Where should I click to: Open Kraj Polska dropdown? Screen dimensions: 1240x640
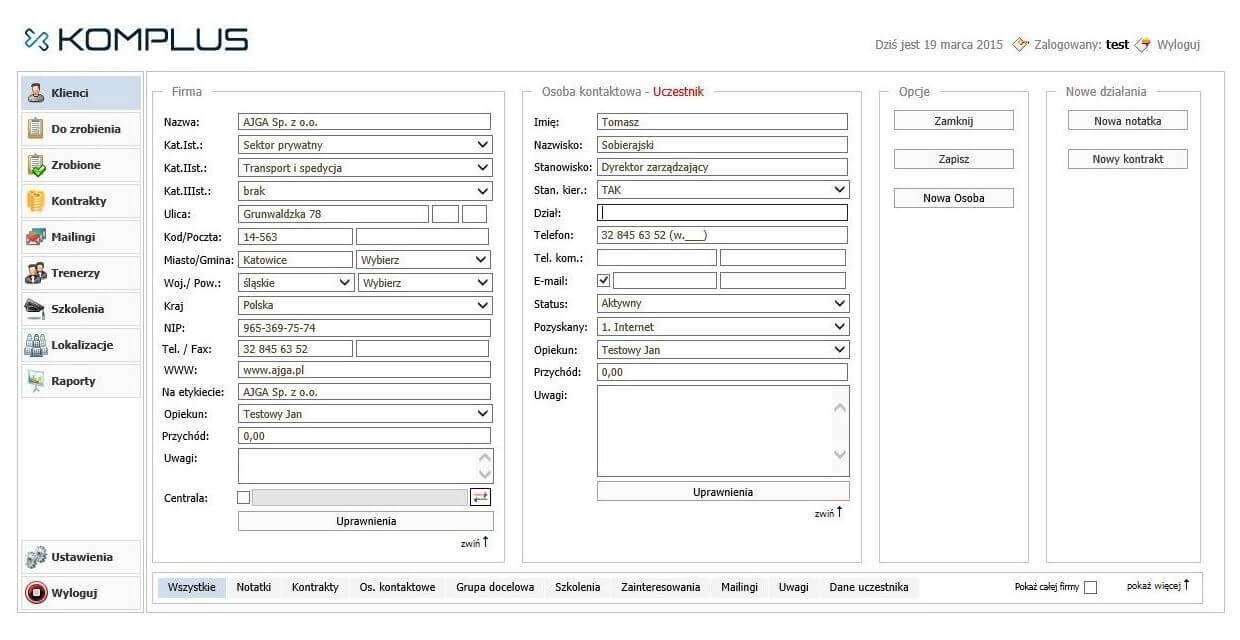pyautogui.click(x=365, y=306)
